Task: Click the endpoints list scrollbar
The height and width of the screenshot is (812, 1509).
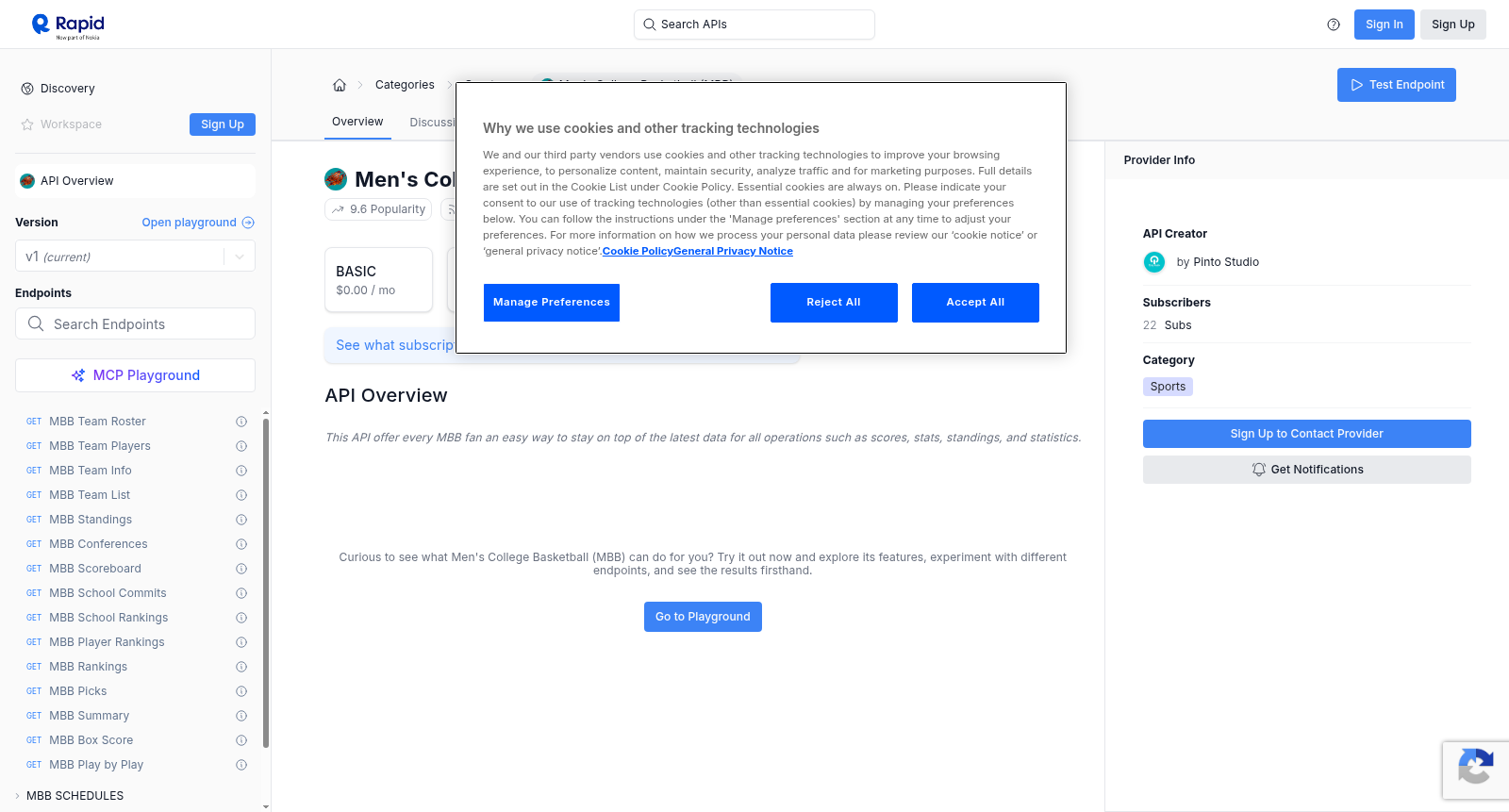Action: [266, 583]
